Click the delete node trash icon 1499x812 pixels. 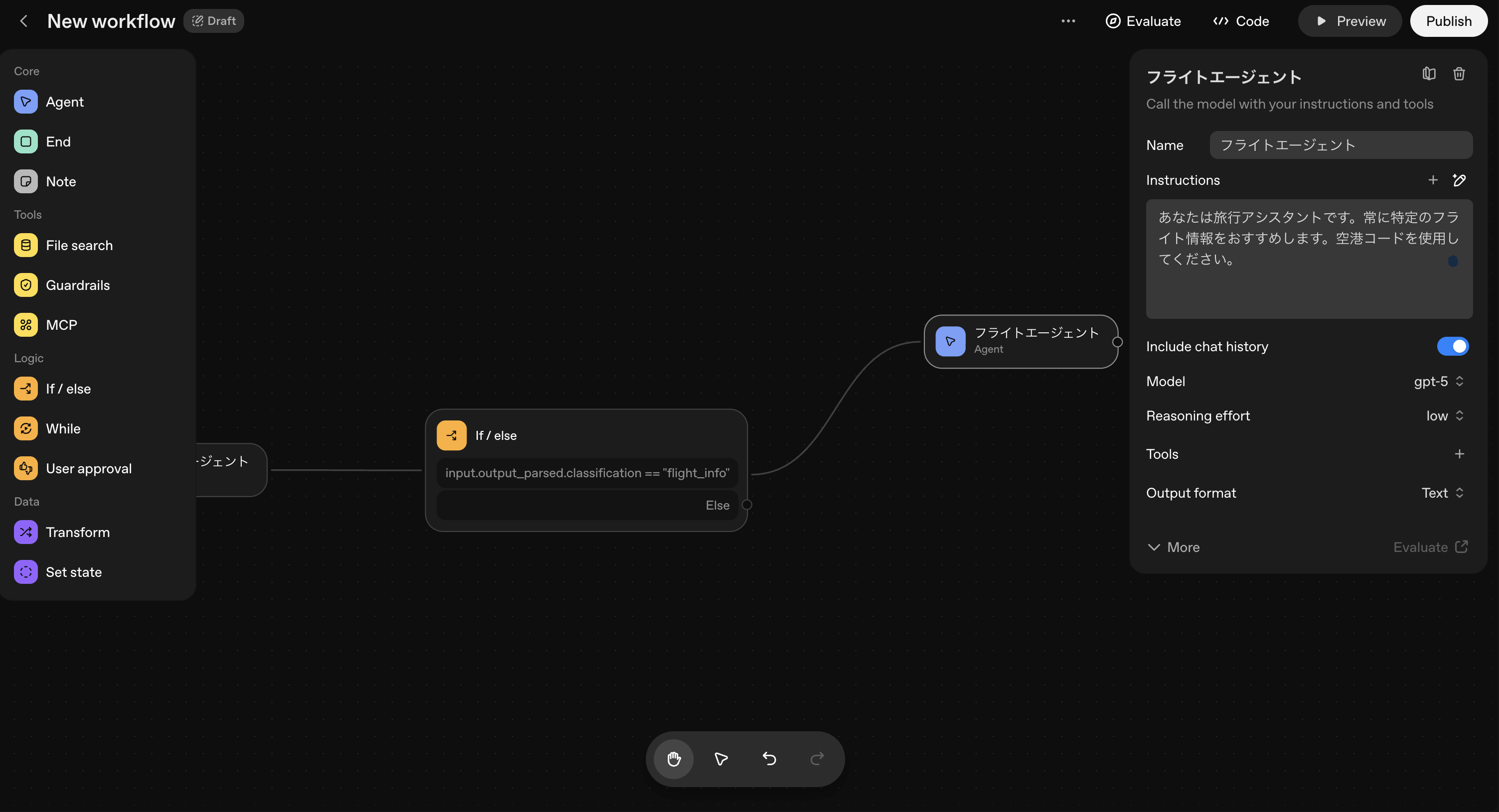(1458, 74)
